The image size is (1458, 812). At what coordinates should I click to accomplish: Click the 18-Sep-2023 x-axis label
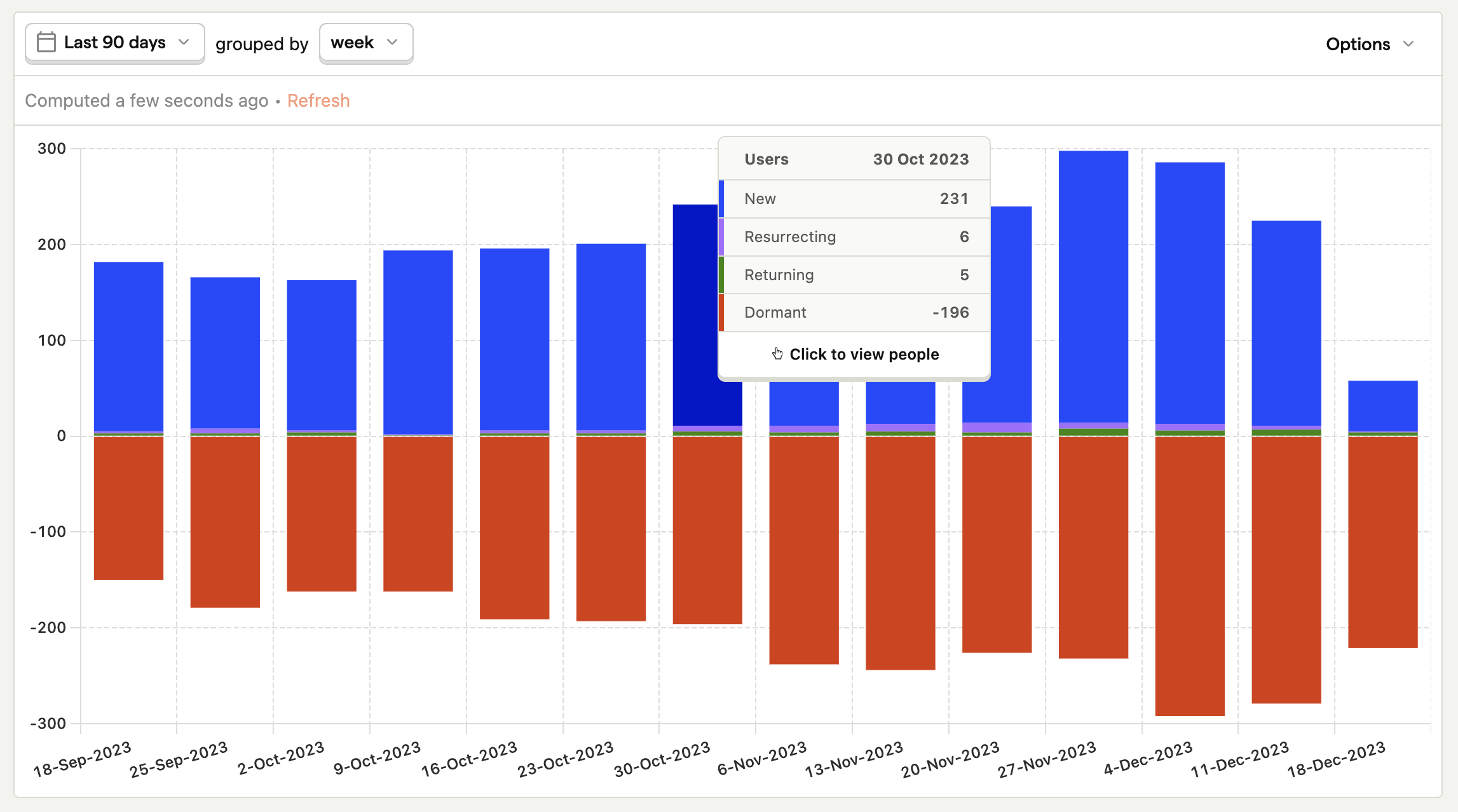(x=82, y=759)
